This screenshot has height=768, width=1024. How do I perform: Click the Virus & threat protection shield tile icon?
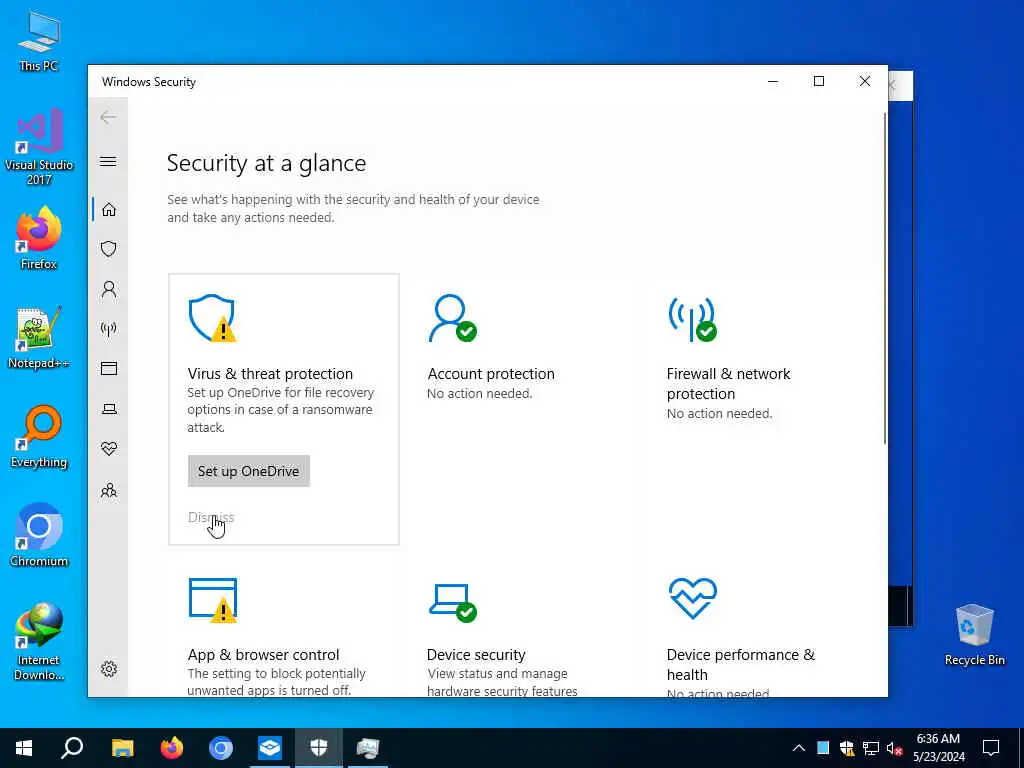coord(212,318)
